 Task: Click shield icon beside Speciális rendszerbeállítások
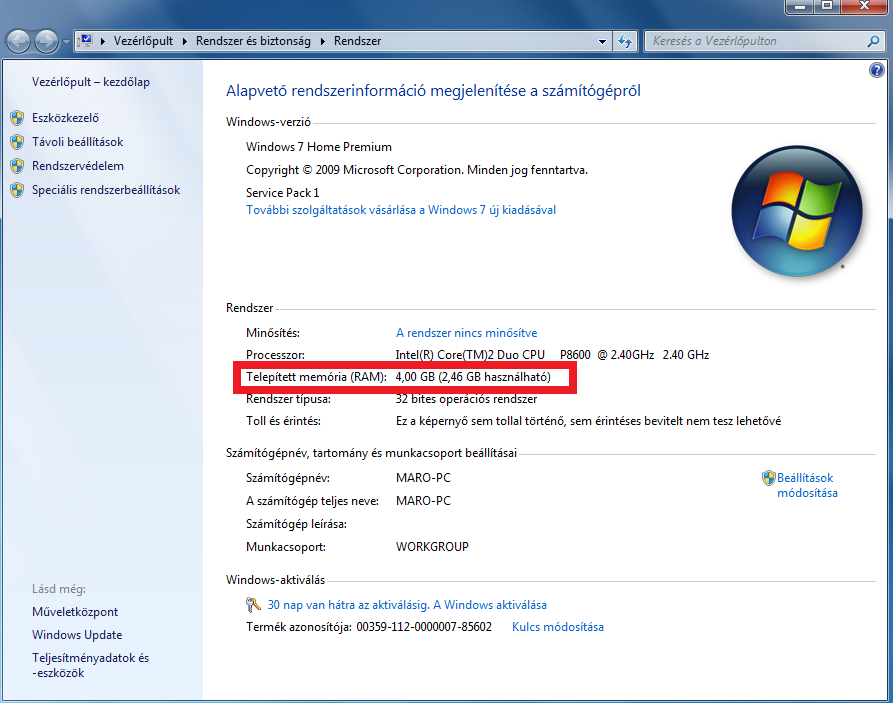pos(17,190)
